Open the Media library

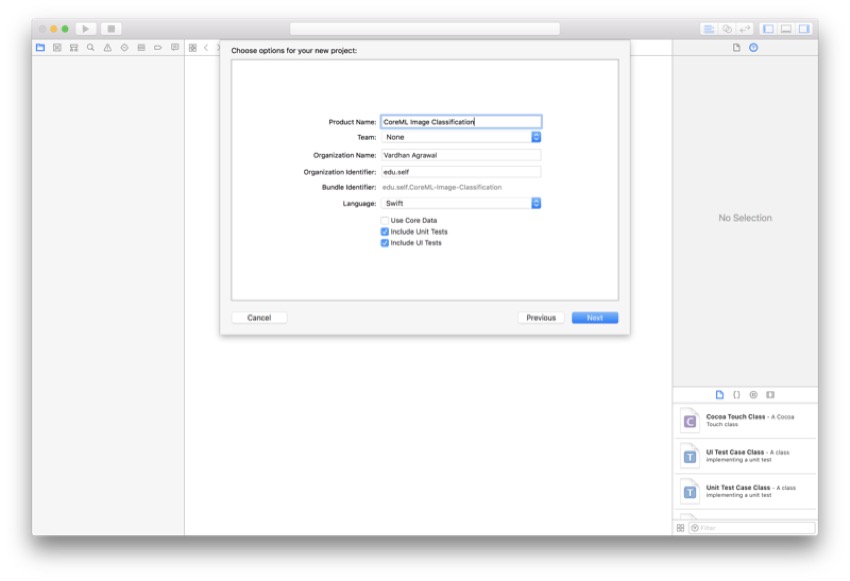pyautogui.click(x=769, y=396)
